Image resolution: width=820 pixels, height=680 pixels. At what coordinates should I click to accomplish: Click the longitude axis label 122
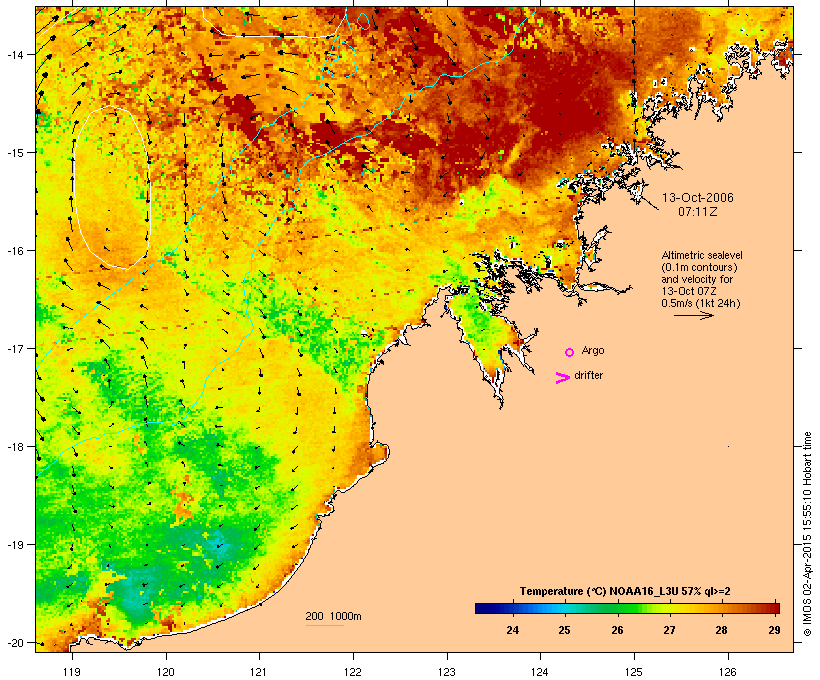click(x=353, y=672)
